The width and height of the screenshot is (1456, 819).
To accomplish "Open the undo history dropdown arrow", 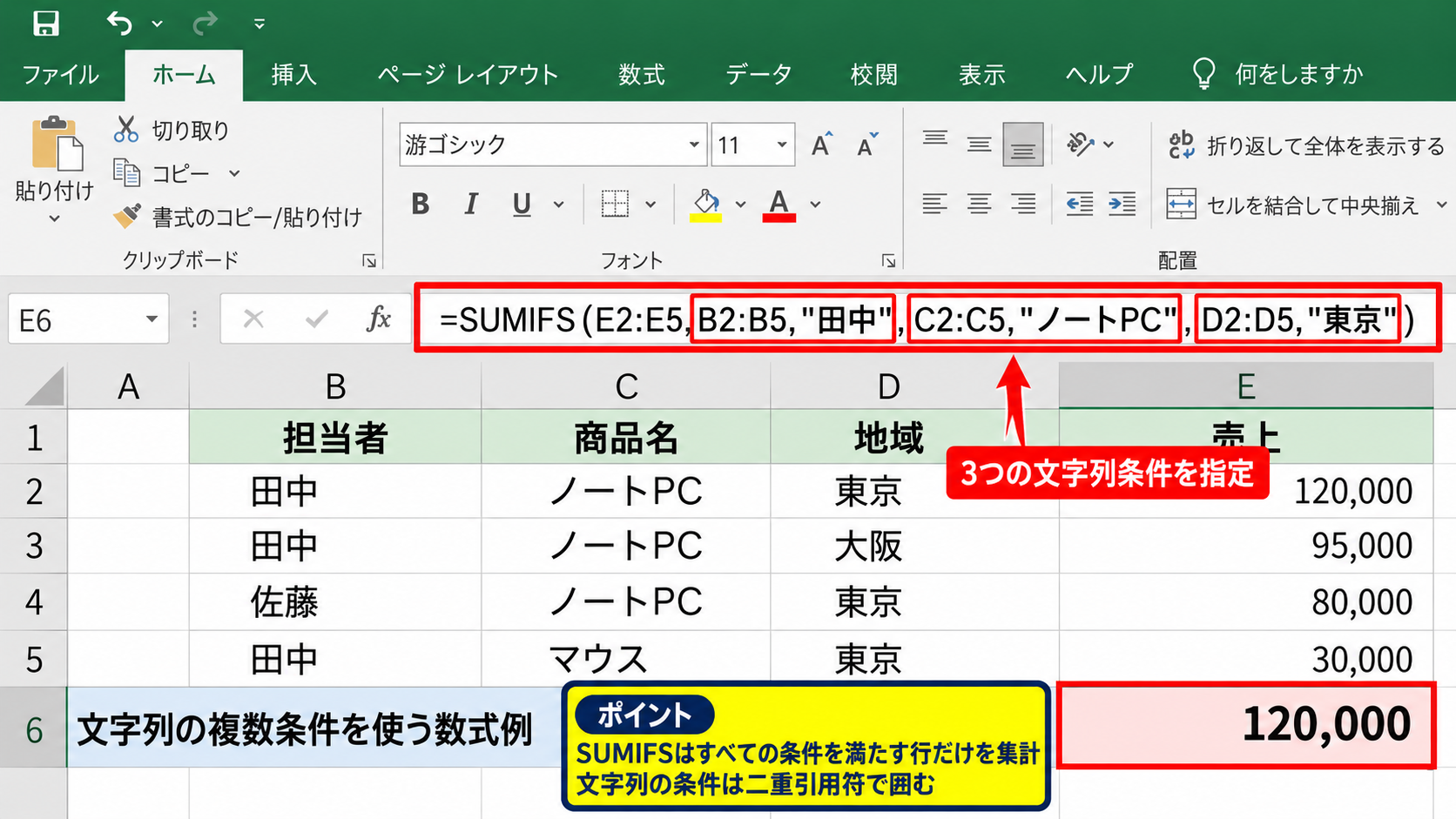I will coord(158,24).
